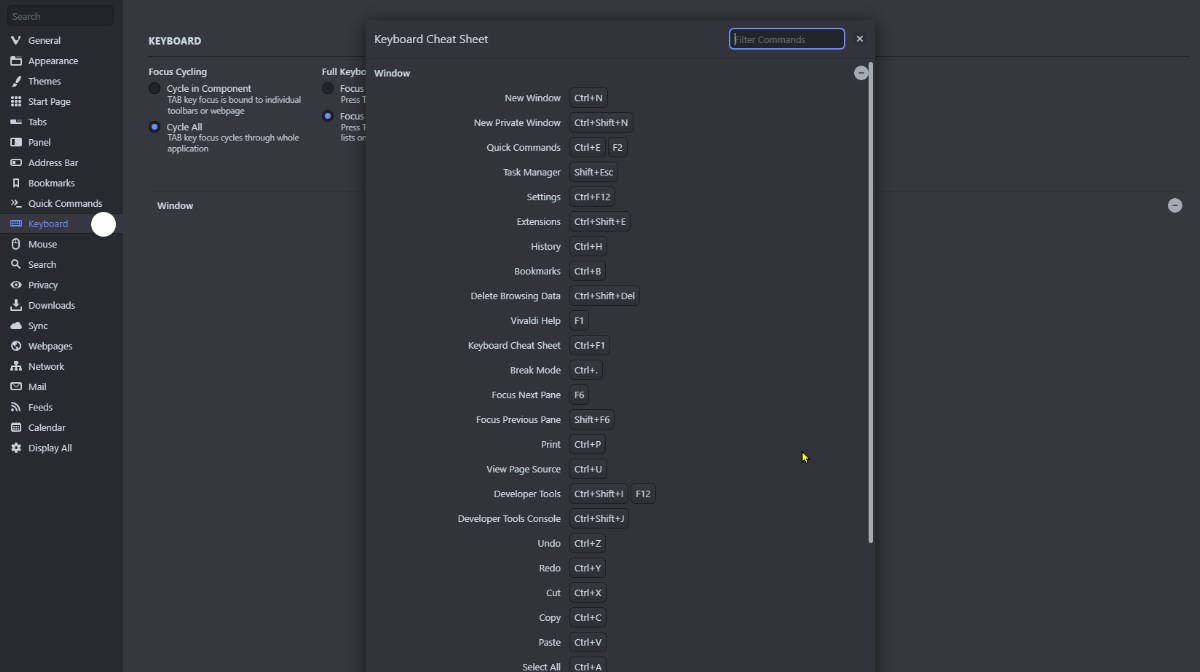Screen dimensions: 1200x672
Task: Click the F12 Developer Tools shortcut
Action: [x=643, y=494]
